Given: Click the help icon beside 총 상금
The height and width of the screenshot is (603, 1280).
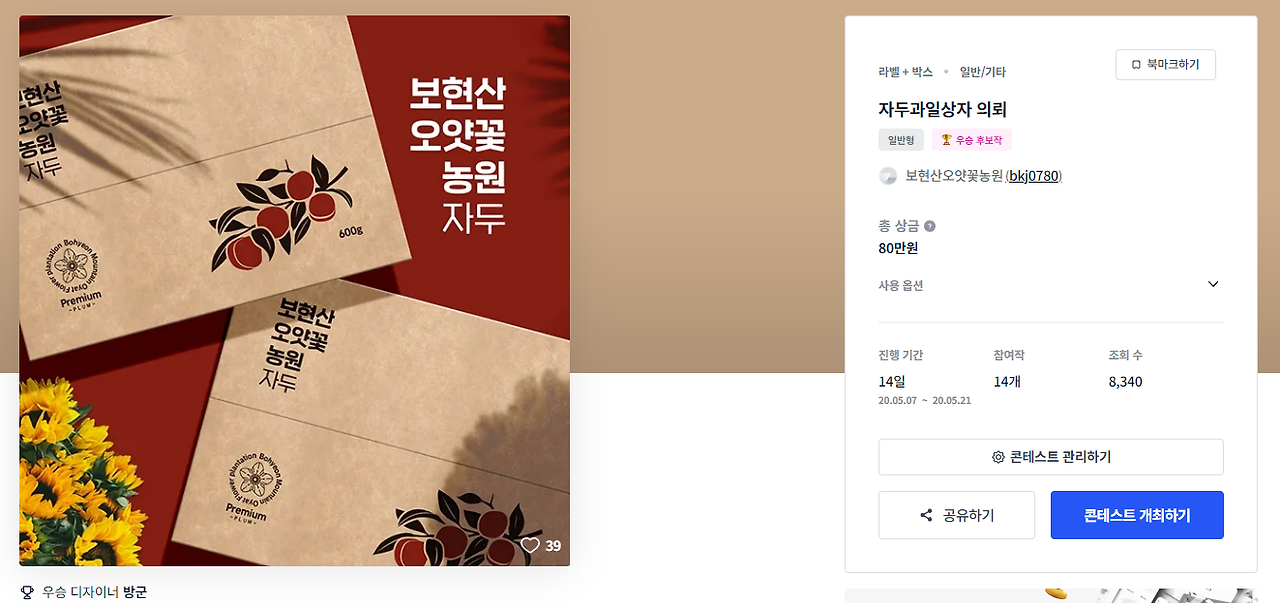Looking at the screenshot, I should click(930, 226).
